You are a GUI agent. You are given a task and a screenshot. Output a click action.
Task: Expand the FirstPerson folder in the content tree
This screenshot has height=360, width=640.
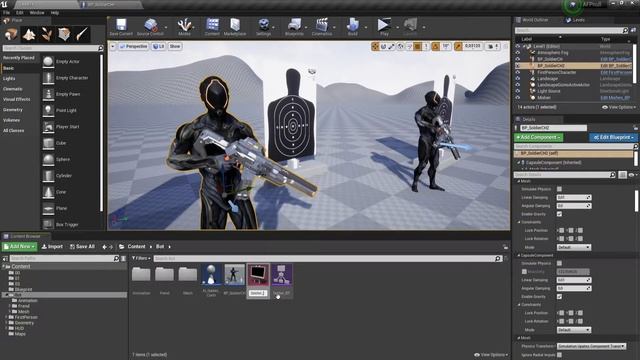(x=6, y=317)
